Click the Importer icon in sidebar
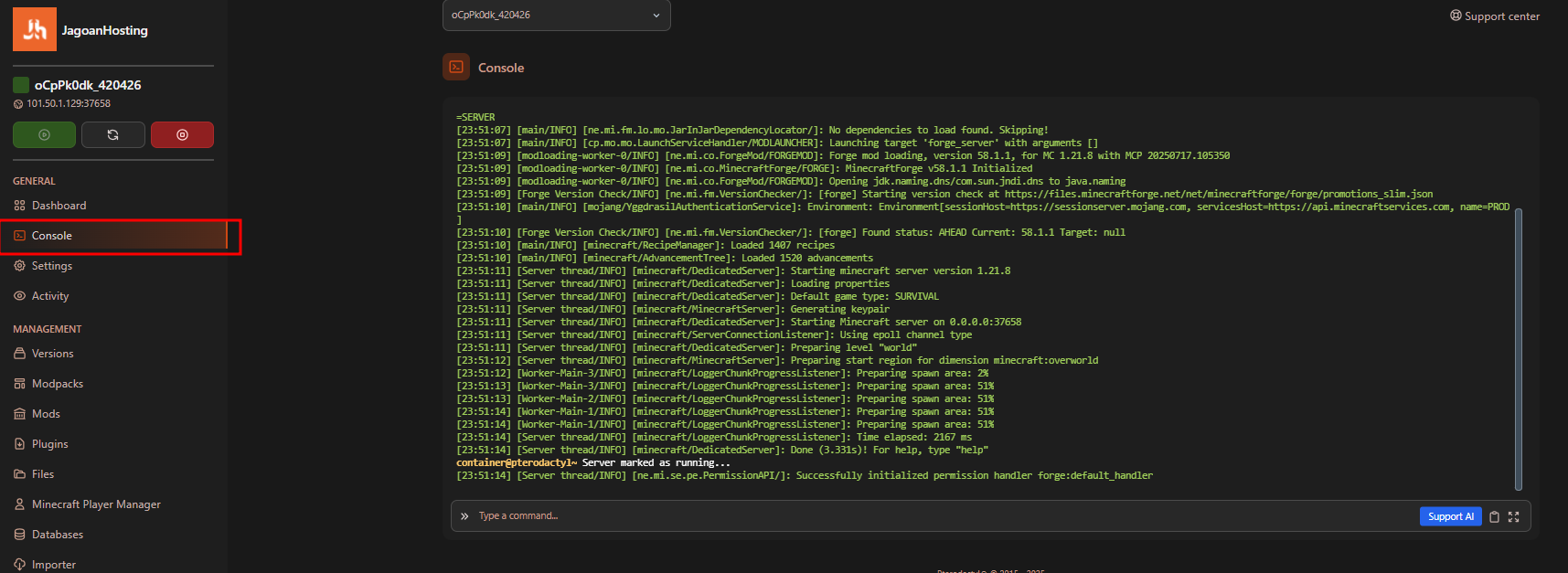The width and height of the screenshot is (1568, 573). pos(19,564)
